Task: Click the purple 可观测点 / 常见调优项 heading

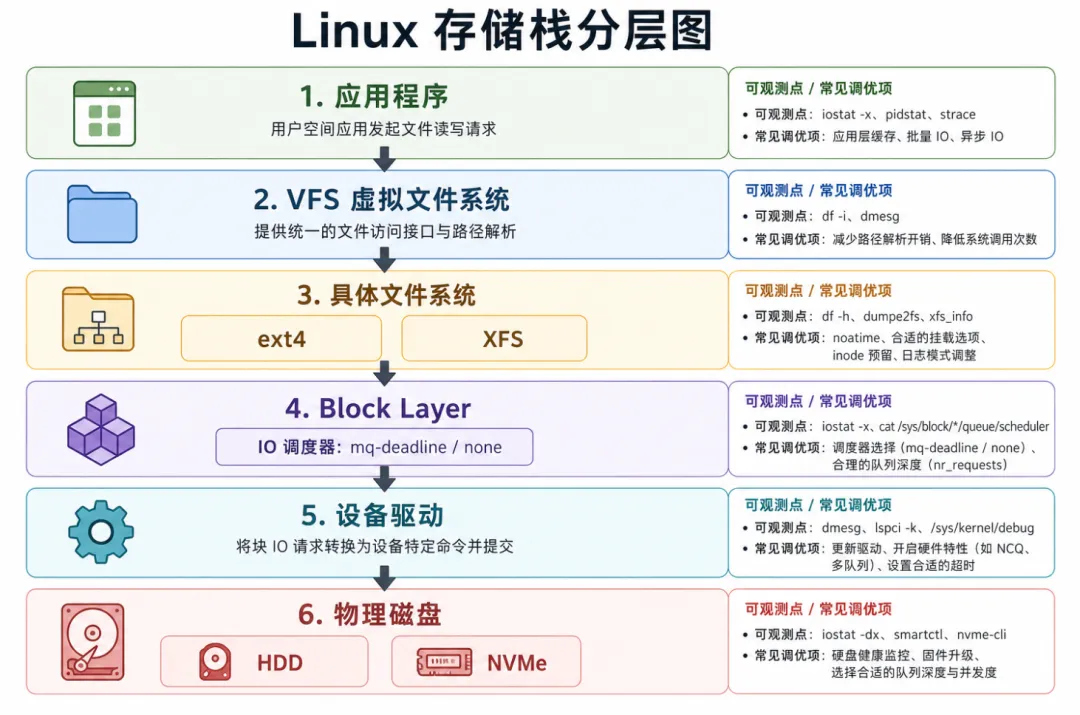Action: [x=818, y=401]
